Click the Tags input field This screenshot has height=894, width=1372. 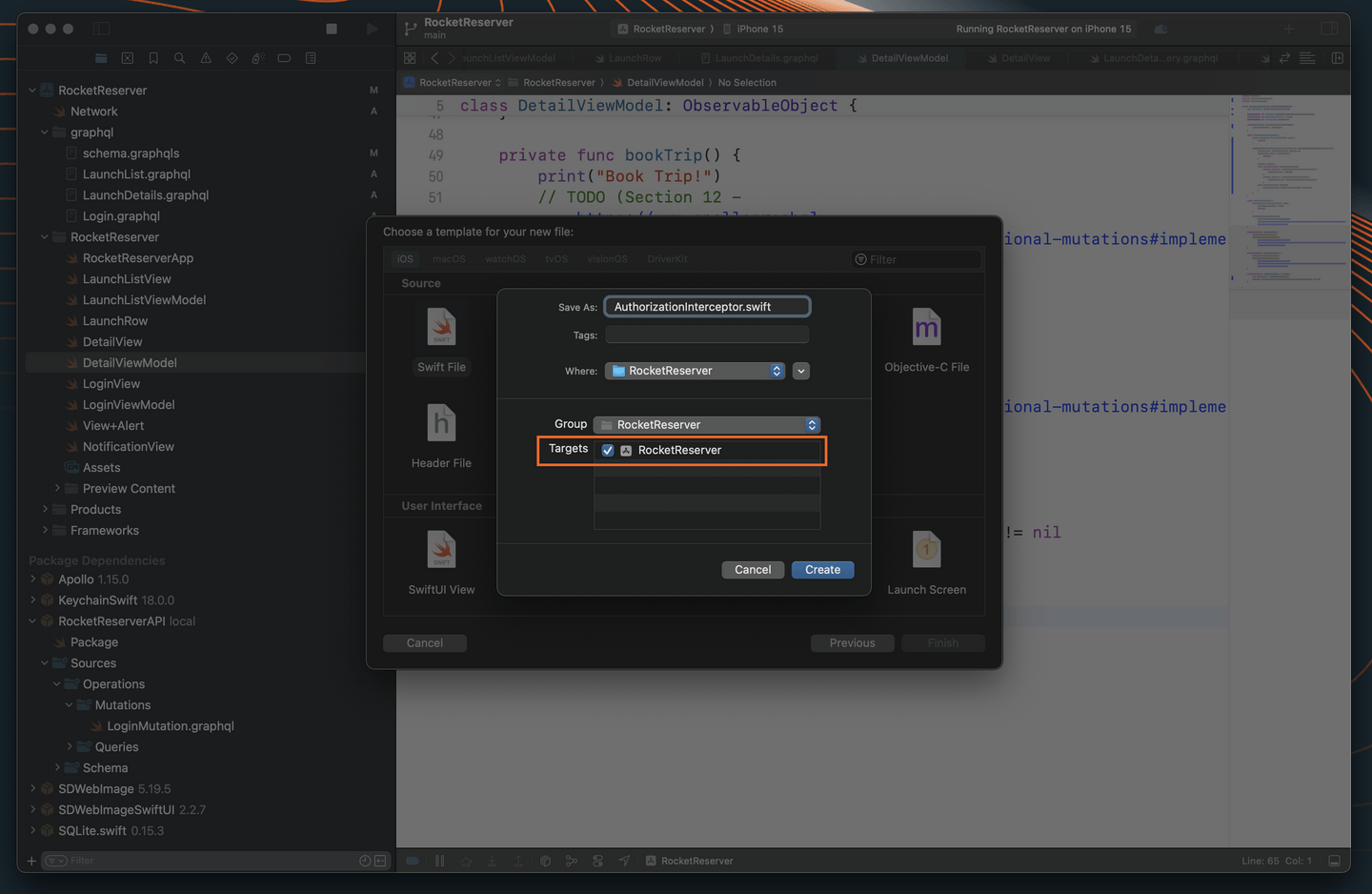pyautogui.click(x=707, y=335)
